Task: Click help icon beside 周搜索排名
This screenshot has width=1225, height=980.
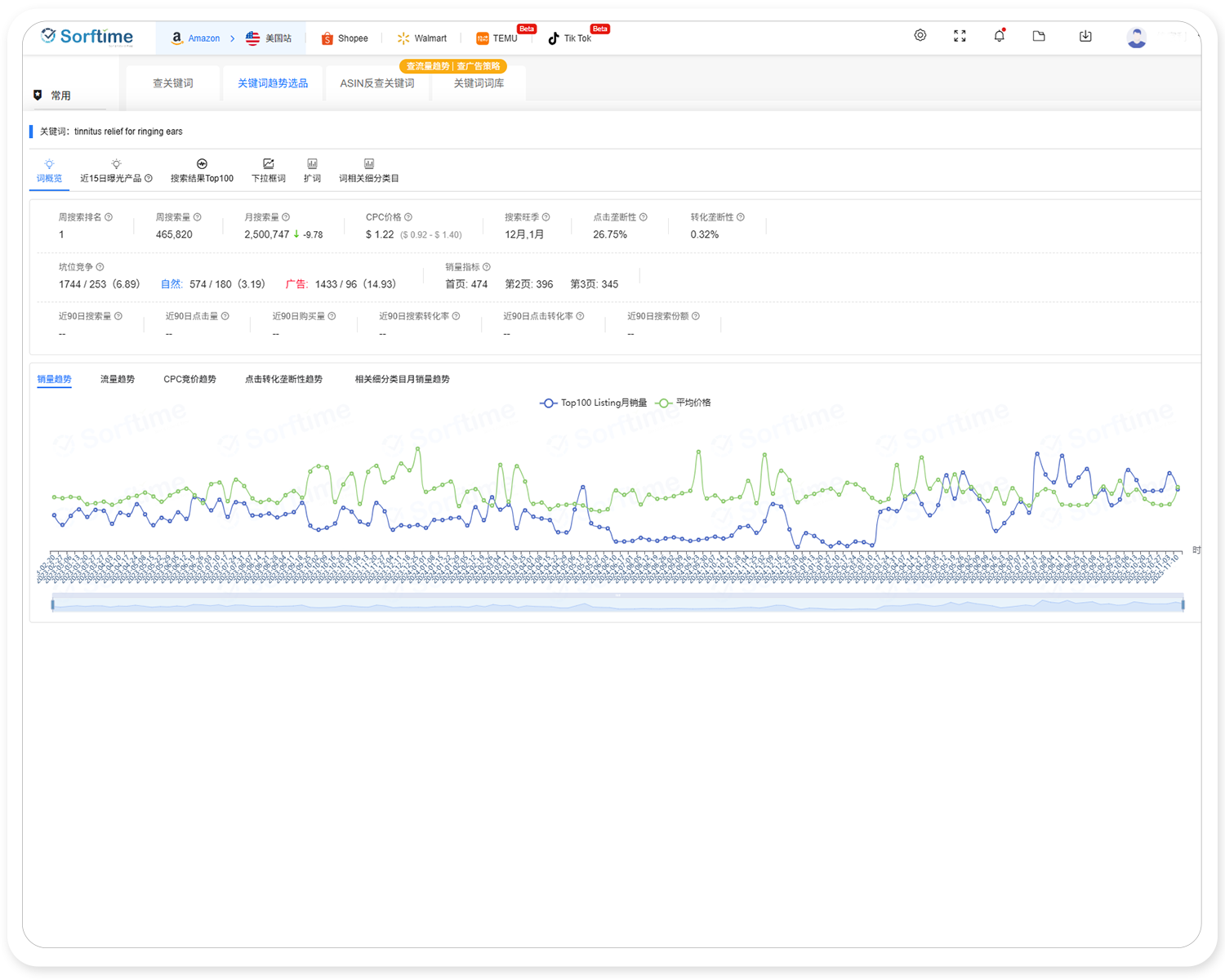Action: pyautogui.click(x=109, y=217)
